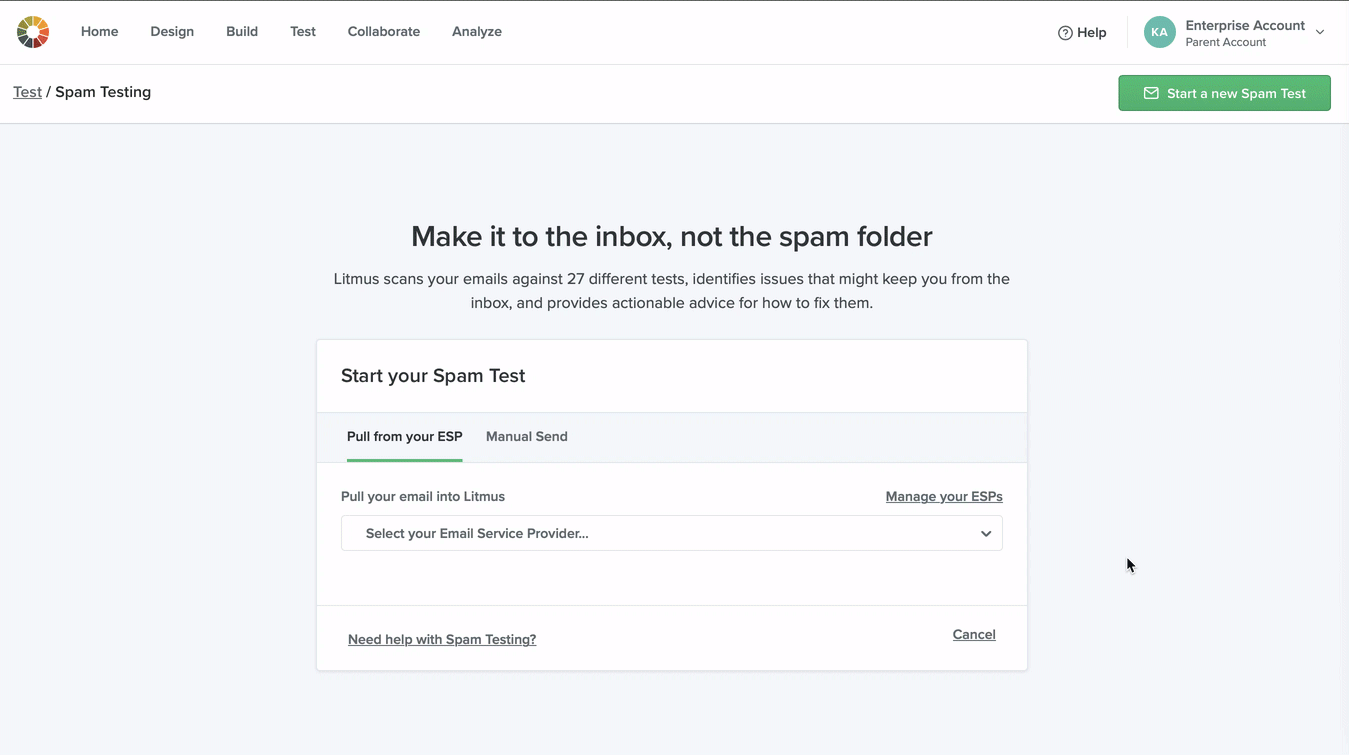Viewport: 1349px width, 755px height.
Task: Open the Collaborate menu
Action: click(x=384, y=32)
